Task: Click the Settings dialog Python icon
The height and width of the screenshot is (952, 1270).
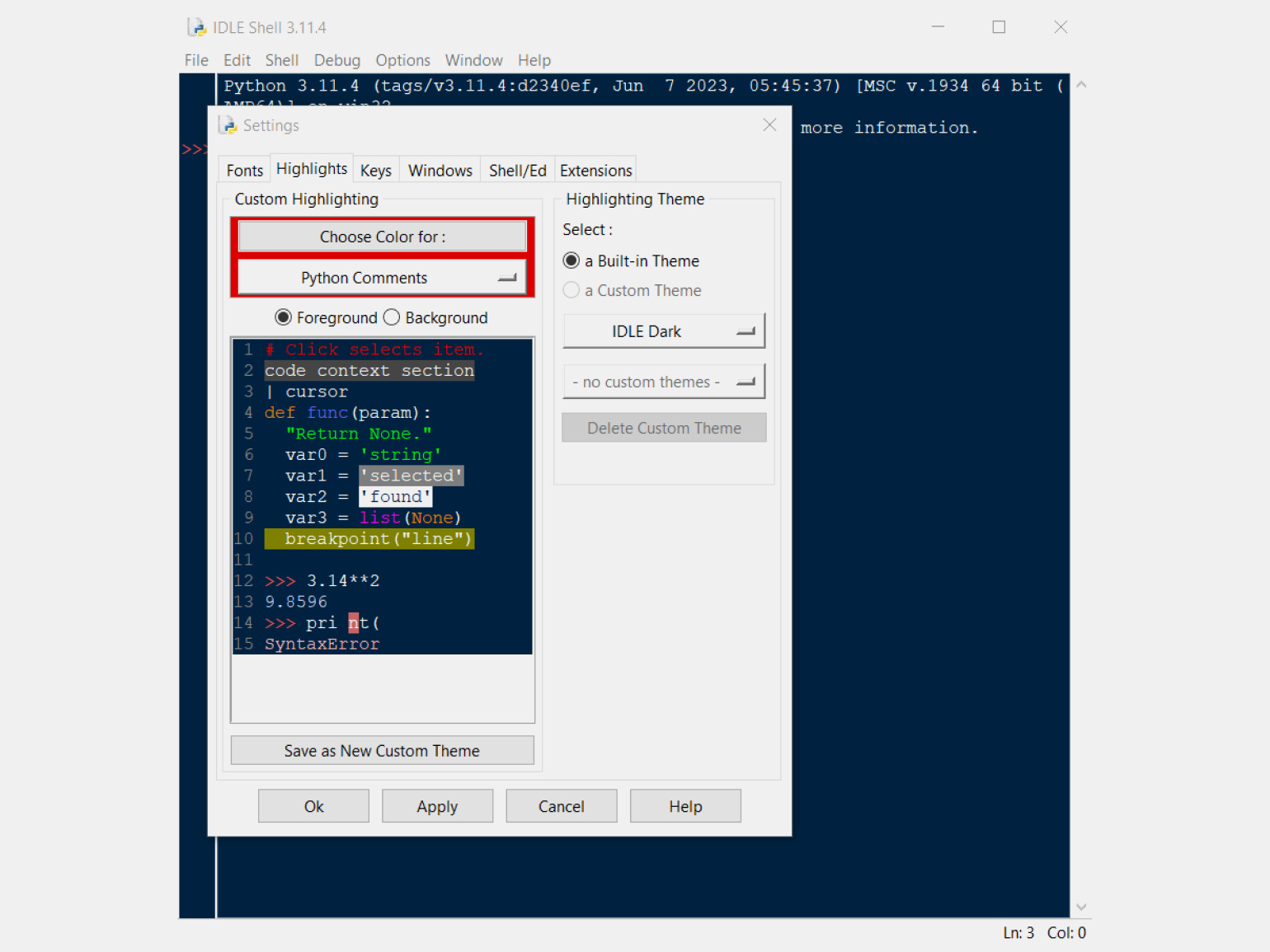Action: pyautogui.click(x=228, y=125)
